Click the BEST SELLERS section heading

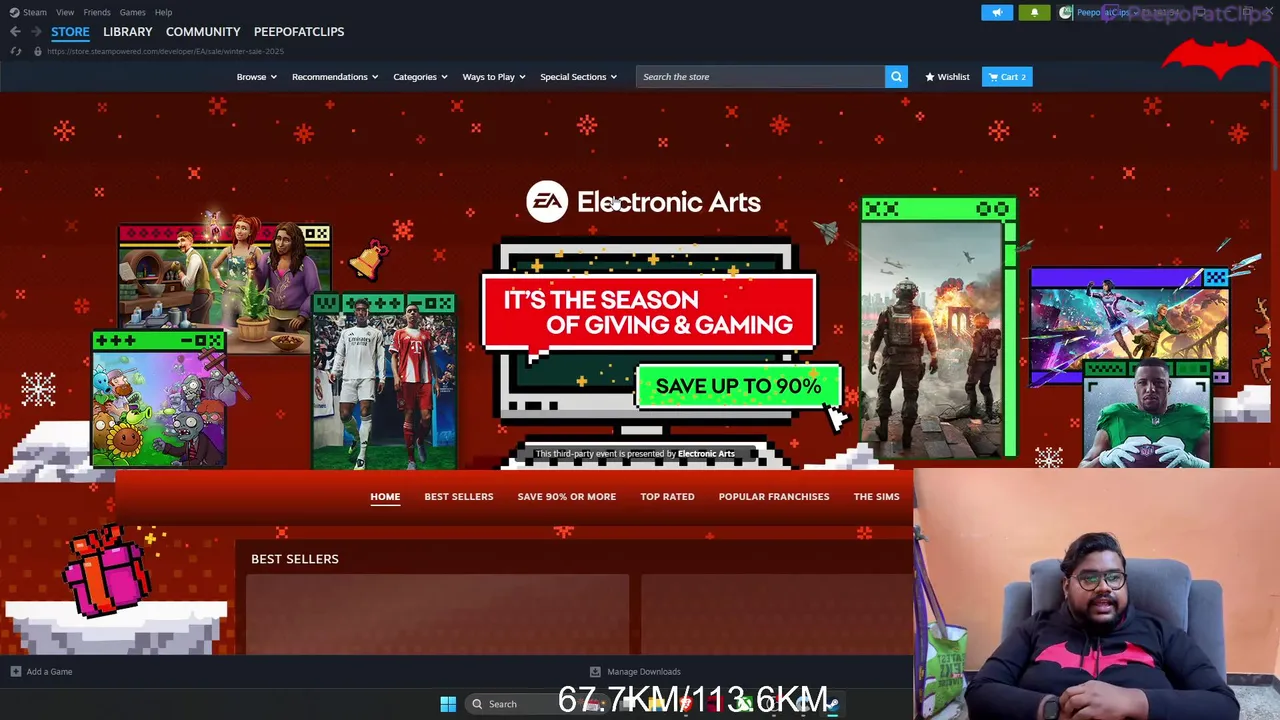click(x=295, y=559)
